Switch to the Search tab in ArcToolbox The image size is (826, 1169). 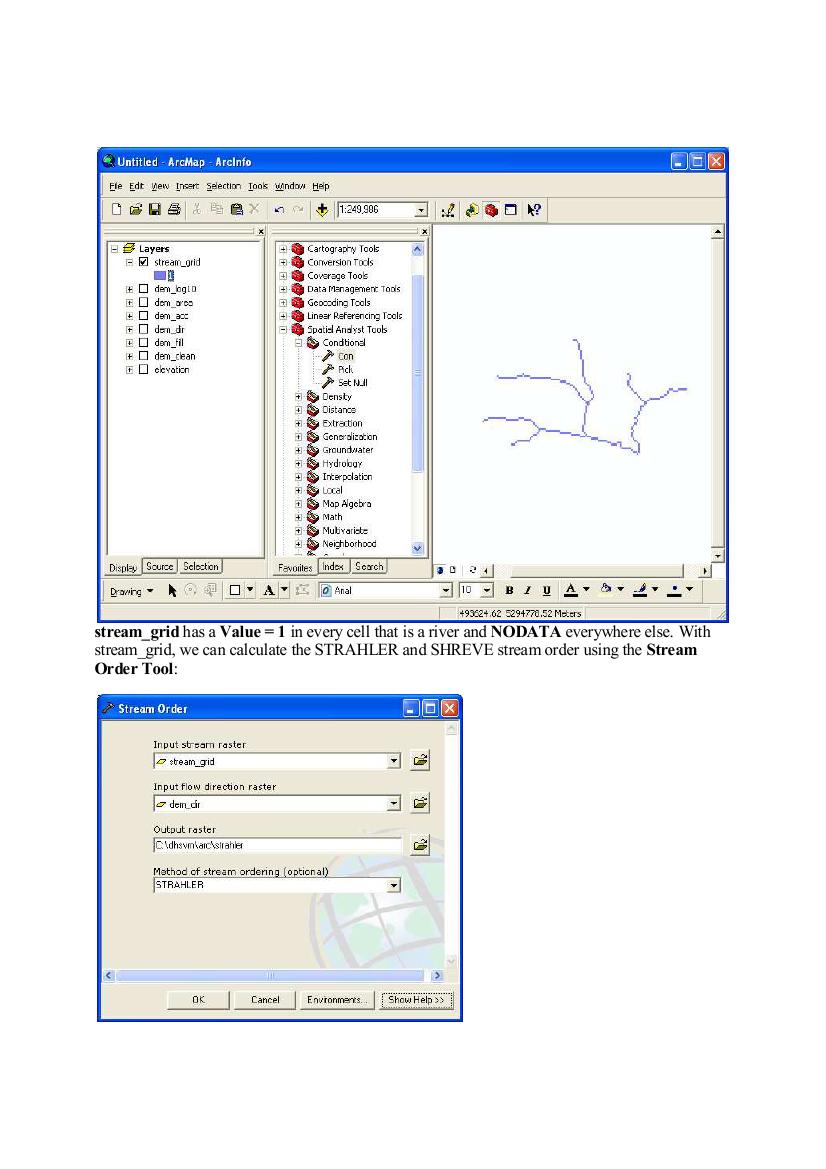[x=369, y=567]
